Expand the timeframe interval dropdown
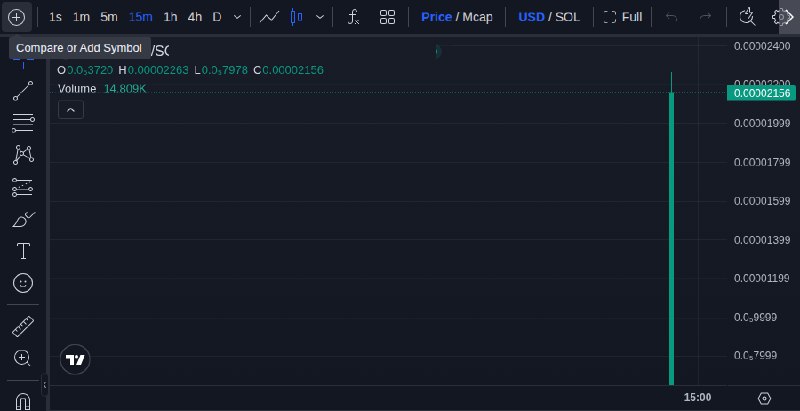800x411 pixels. pyautogui.click(x=237, y=17)
